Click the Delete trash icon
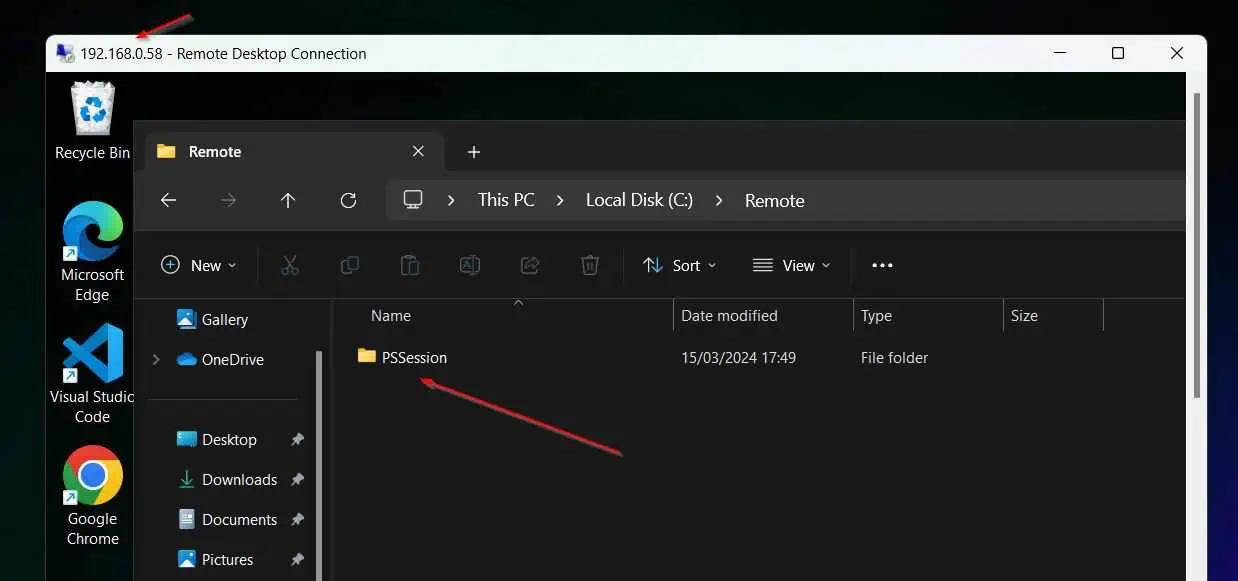1238x581 pixels. (590, 265)
